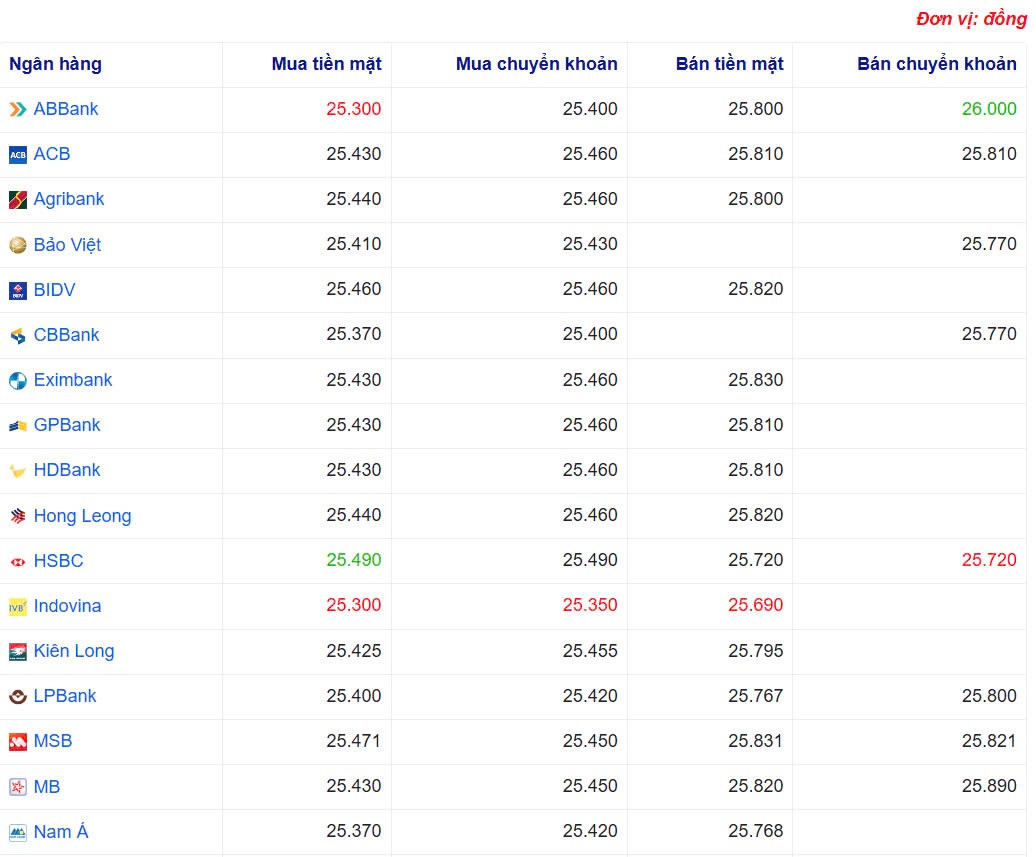Select the Mua tiền mặt column header
The height and width of the screenshot is (857, 1036).
[x=326, y=64]
